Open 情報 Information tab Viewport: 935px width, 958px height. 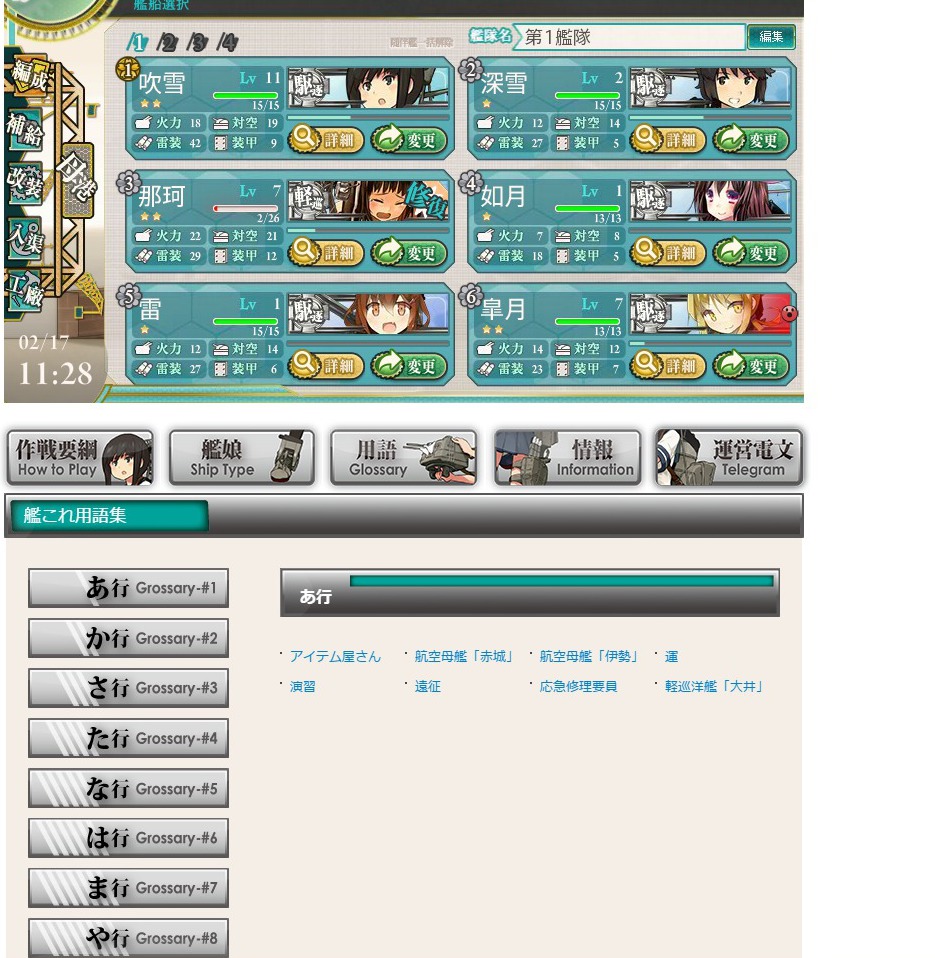pyautogui.click(x=568, y=458)
